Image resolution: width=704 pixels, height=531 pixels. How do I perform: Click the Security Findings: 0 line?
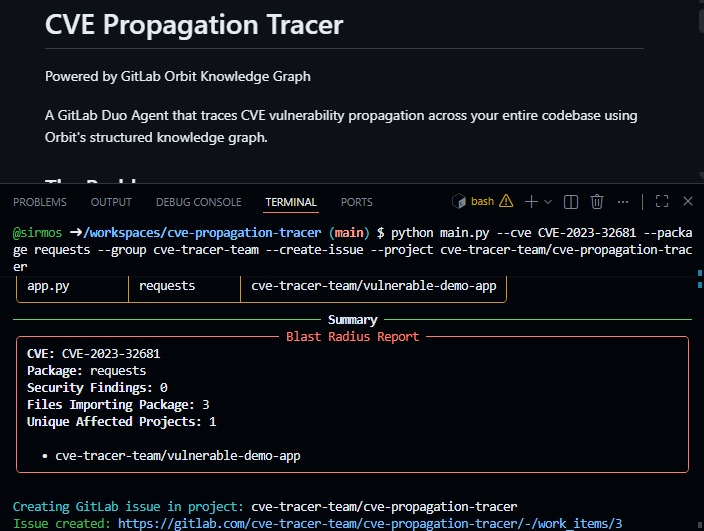[x=97, y=388]
